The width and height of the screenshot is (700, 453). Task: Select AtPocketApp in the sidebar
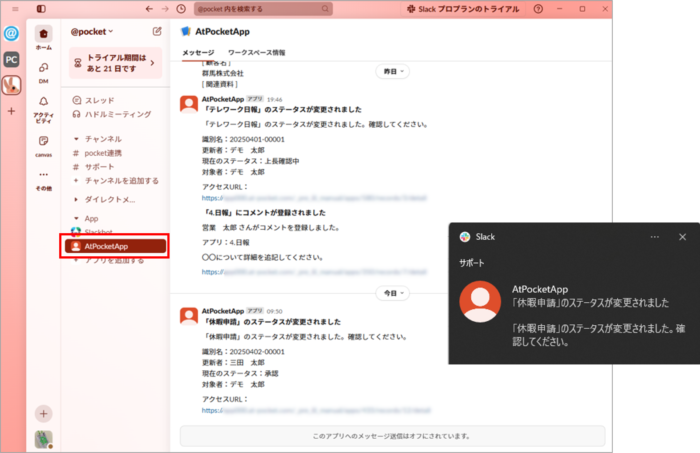(x=115, y=246)
